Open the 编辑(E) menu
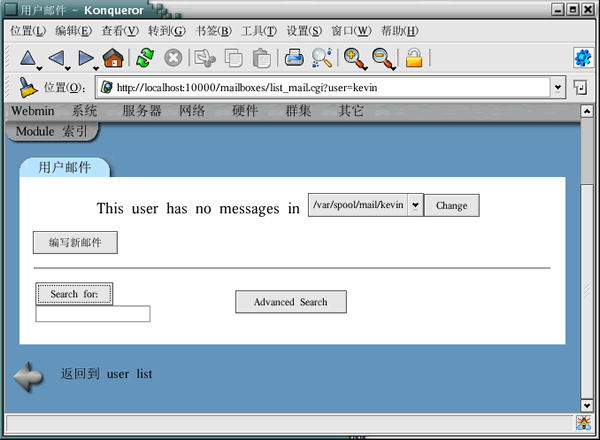The width and height of the screenshot is (600, 440). tap(73, 31)
